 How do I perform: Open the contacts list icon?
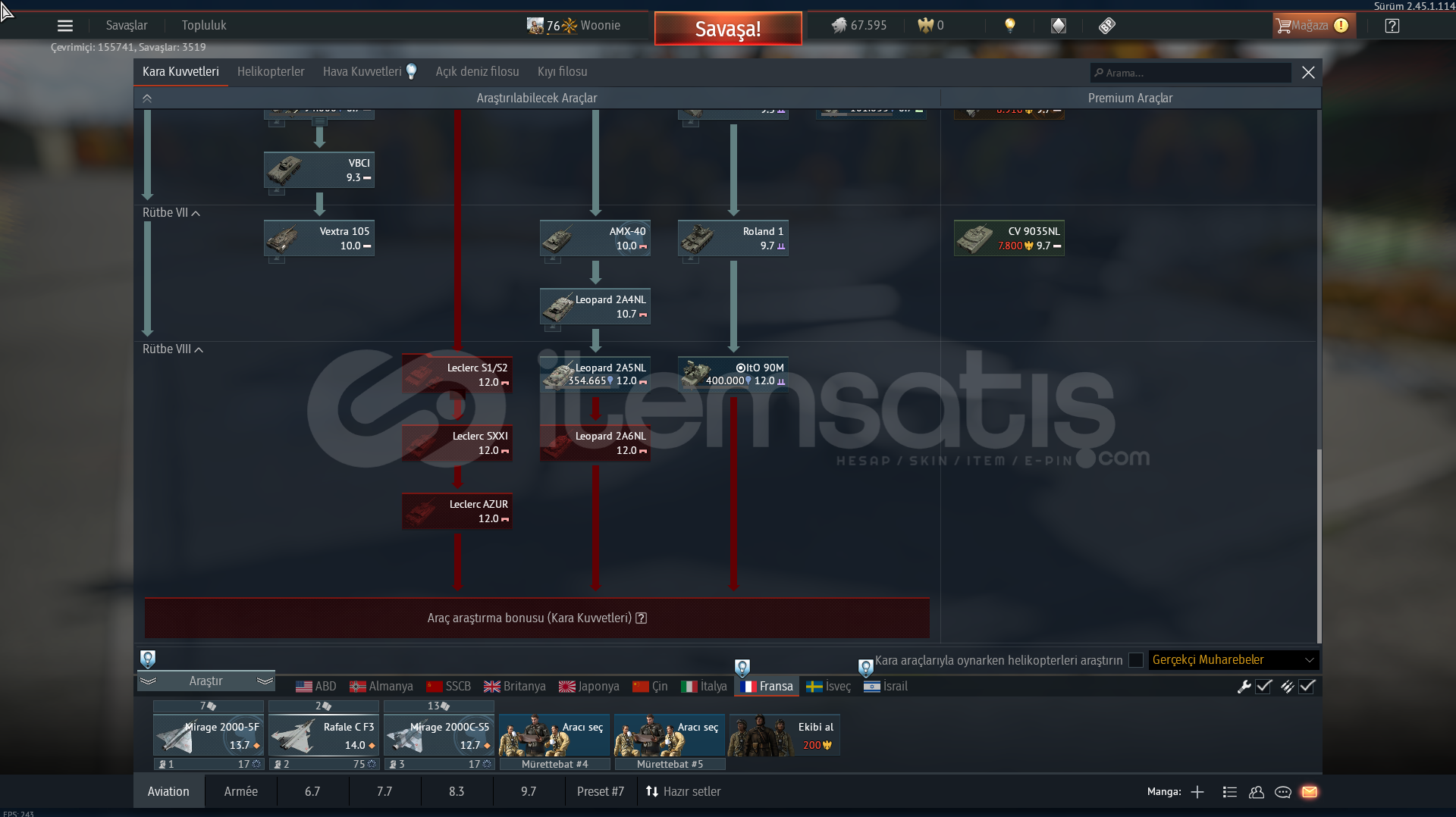pyautogui.click(x=1229, y=792)
